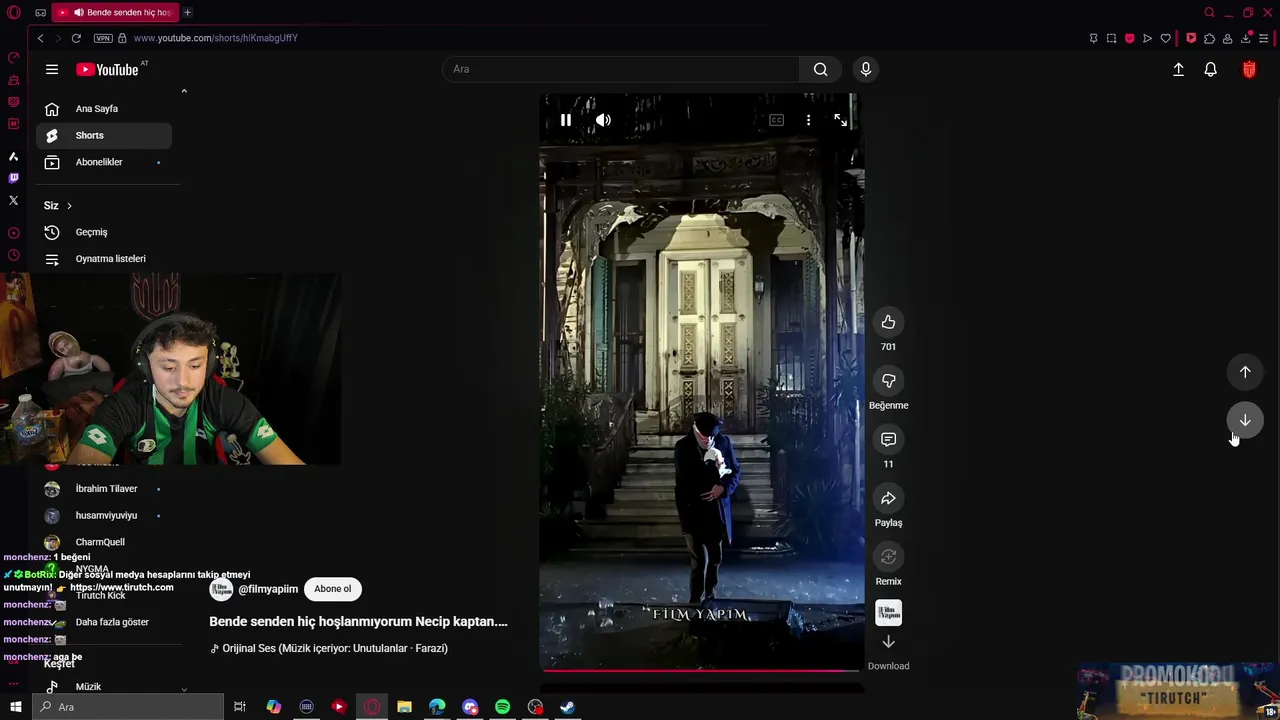This screenshot has width=1280, height=720.
Task: Open Müzik under Keşfet
Action: tap(104, 687)
